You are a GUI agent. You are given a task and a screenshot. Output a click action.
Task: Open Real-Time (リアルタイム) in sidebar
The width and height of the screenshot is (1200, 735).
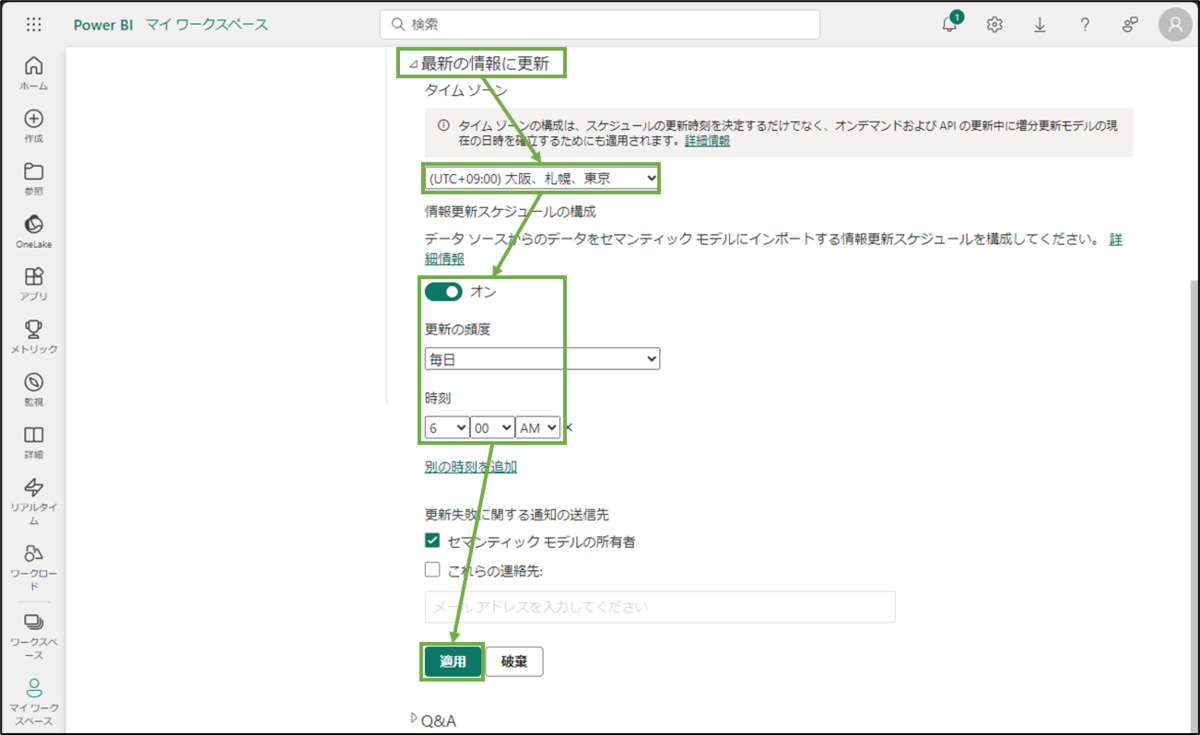33,500
